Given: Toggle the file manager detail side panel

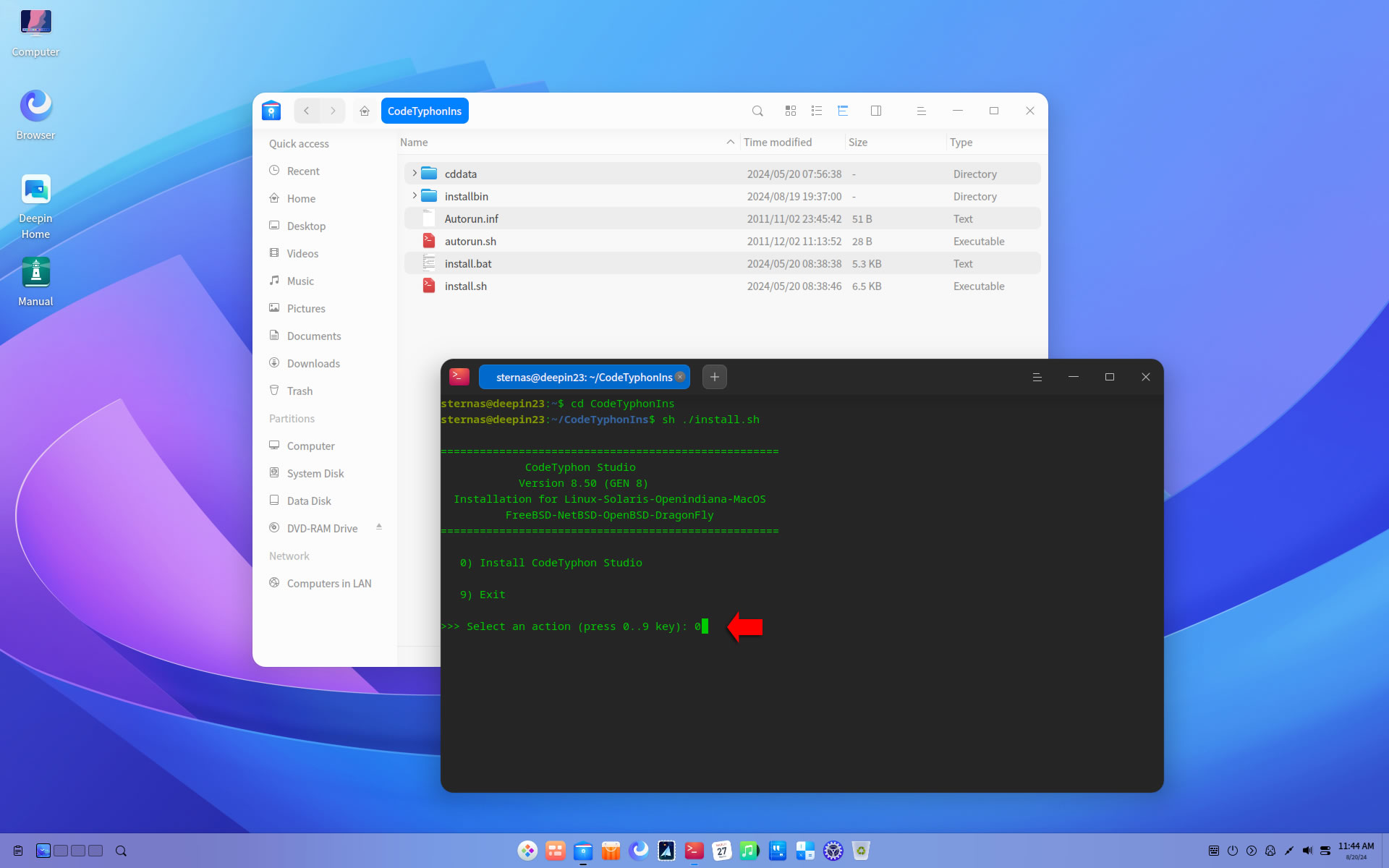Looking at the screenshot, I should pyautogui.click(x=876, y=111).
